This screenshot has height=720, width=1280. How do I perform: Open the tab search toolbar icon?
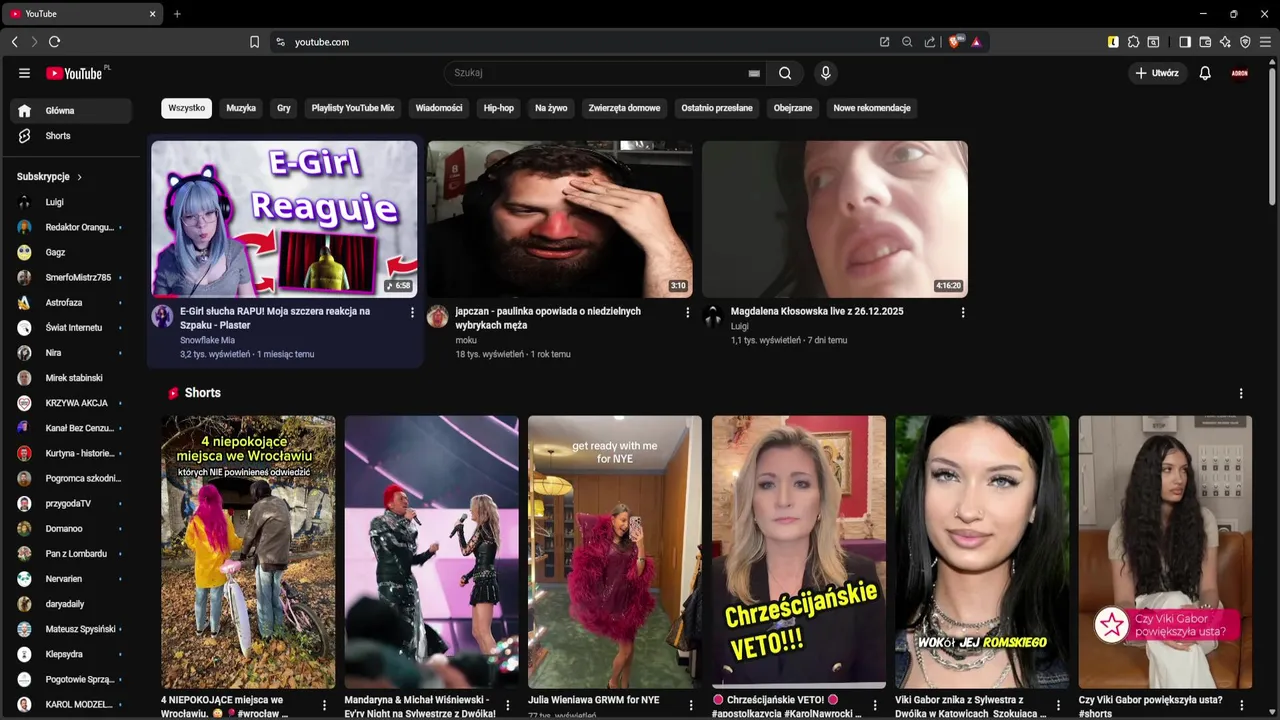pyautogui.click(x=1153, y=42)
